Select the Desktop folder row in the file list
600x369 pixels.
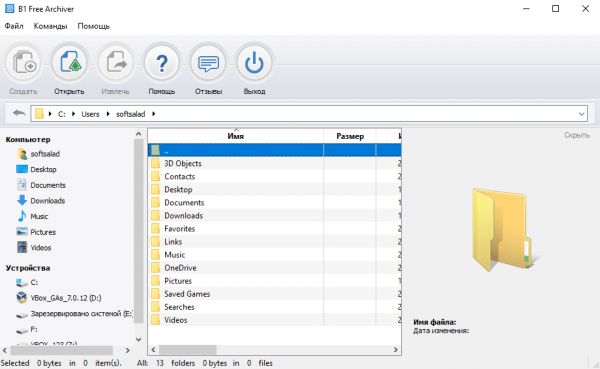(274, 189)
